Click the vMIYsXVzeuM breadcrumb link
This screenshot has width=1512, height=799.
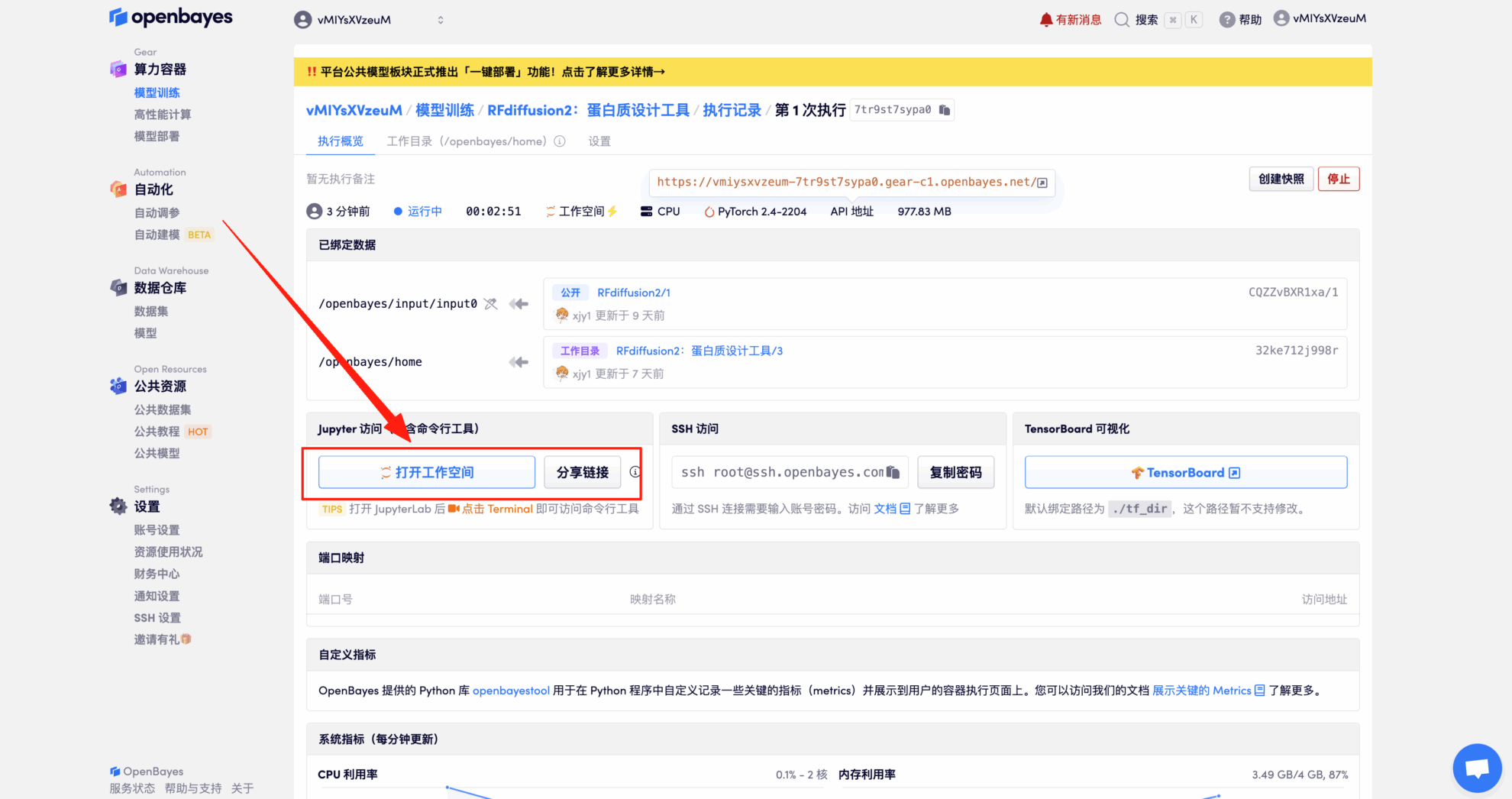354,110
